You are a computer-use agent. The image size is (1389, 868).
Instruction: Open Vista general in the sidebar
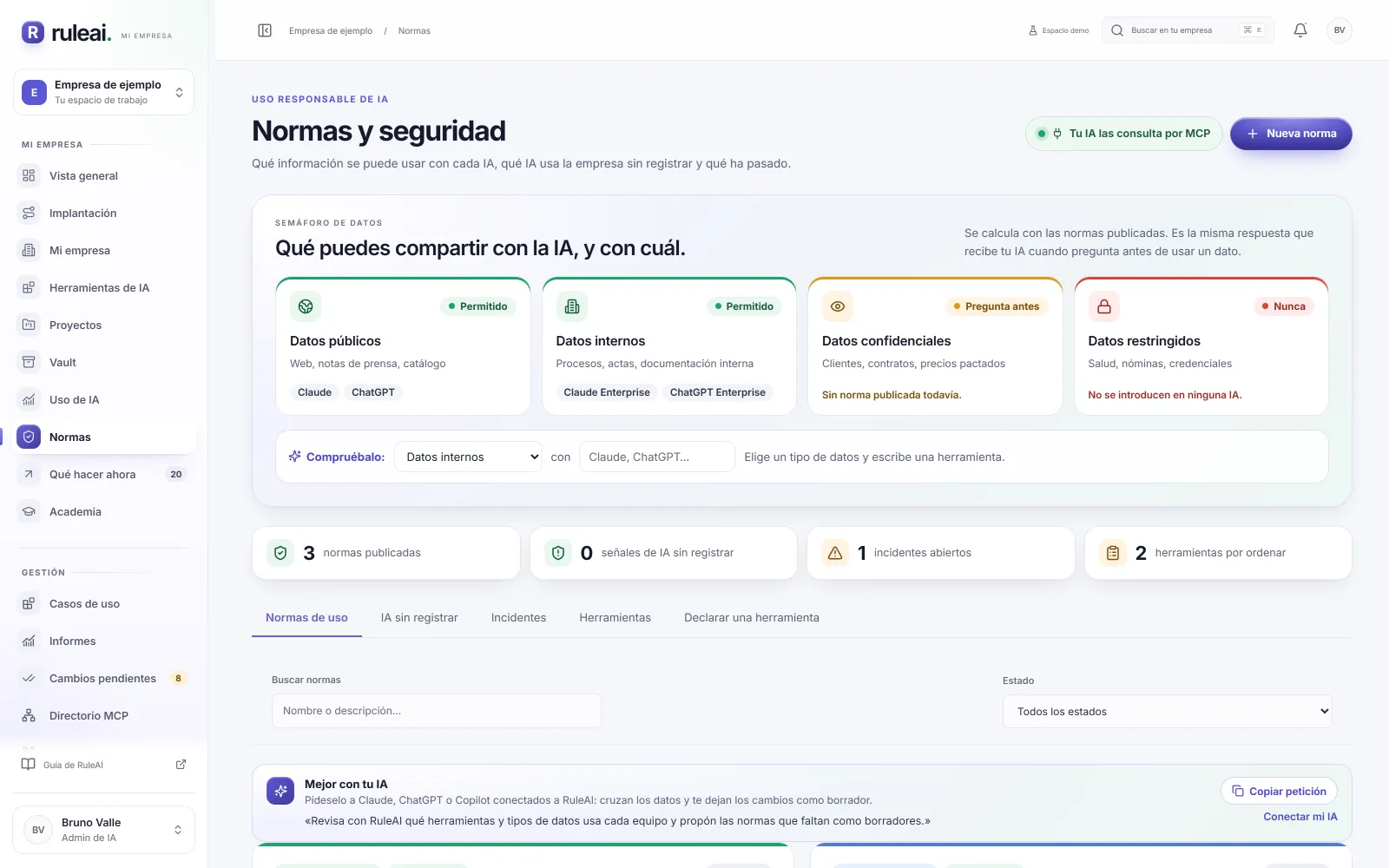104,175
